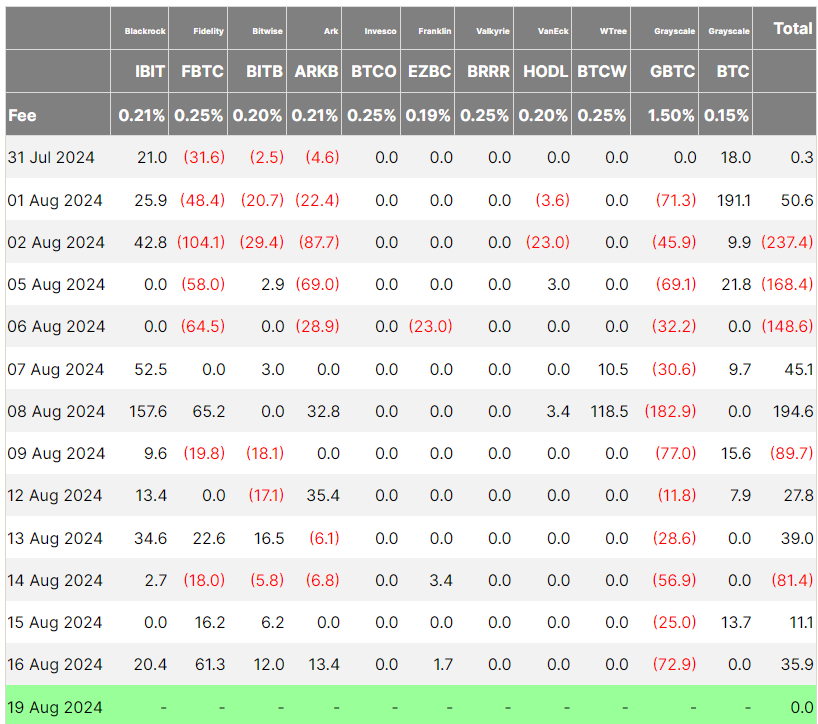Select the 1.50% fee cell
This screenshot has width=818, height=724.
pos(673,115)
